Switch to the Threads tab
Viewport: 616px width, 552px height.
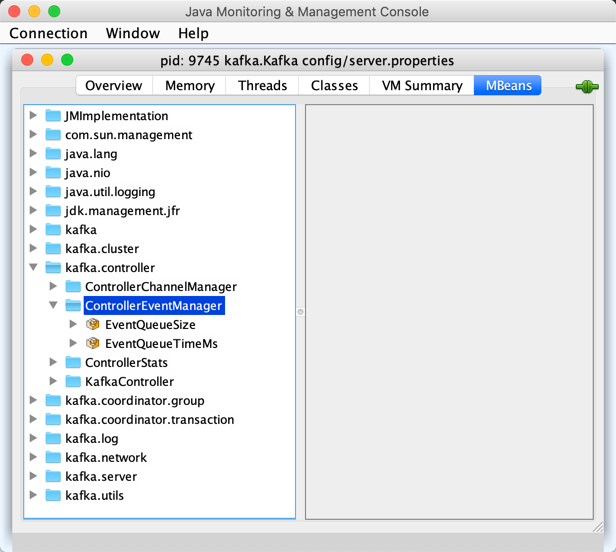(x=262, y=86)
